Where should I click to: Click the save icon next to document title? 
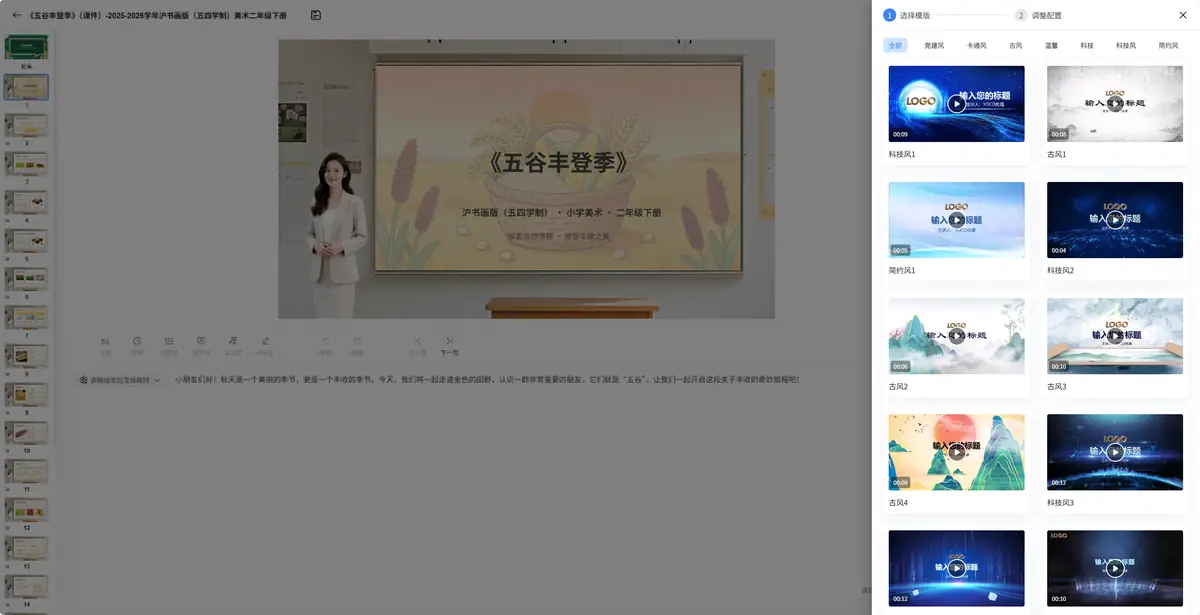click(x=316, y=15)
